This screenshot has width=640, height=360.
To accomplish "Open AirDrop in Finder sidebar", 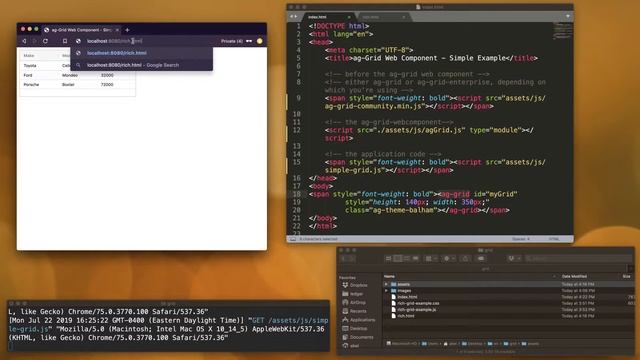I will [354, 302].
